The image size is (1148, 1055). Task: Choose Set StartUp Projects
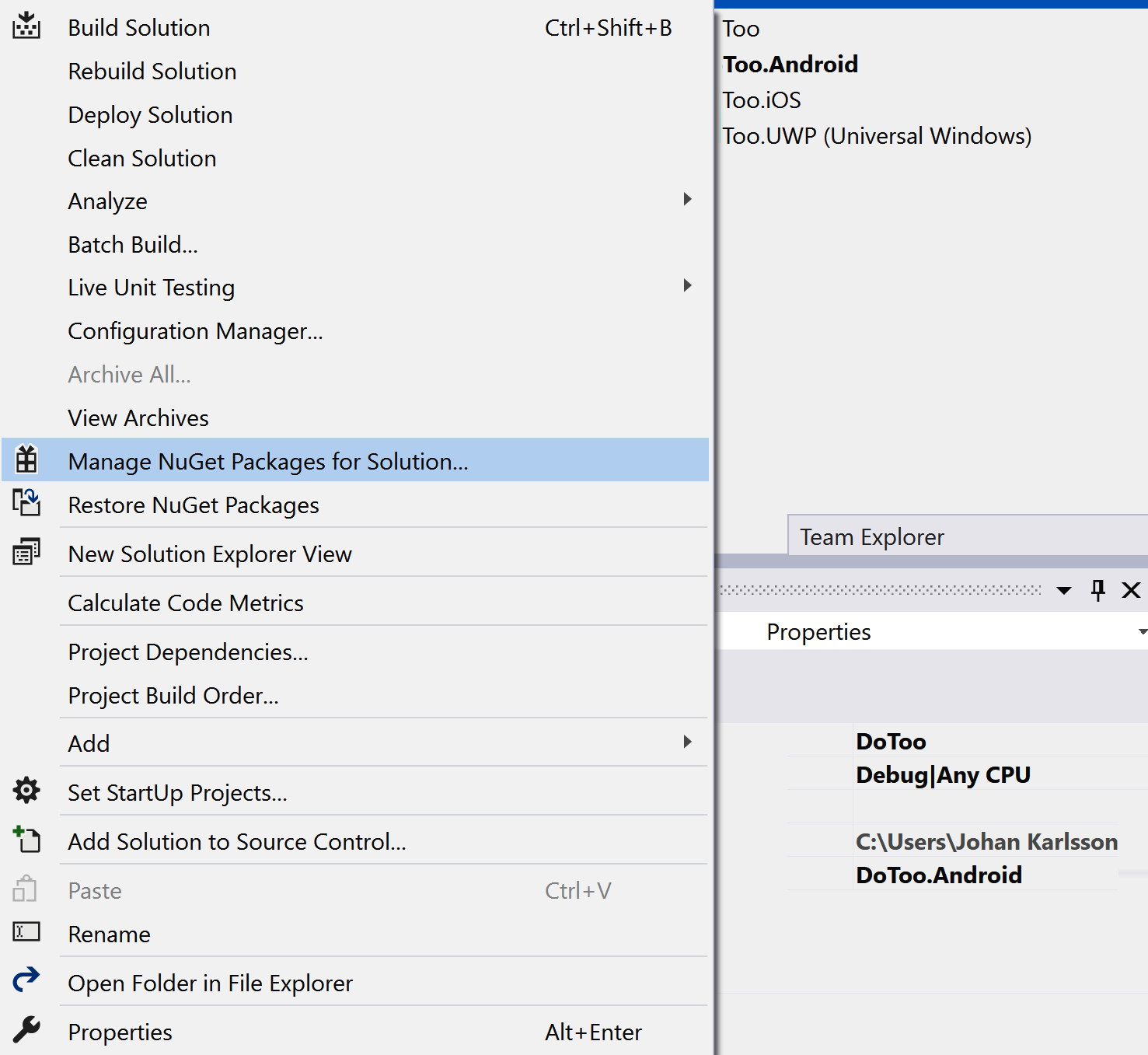point(356,793)
